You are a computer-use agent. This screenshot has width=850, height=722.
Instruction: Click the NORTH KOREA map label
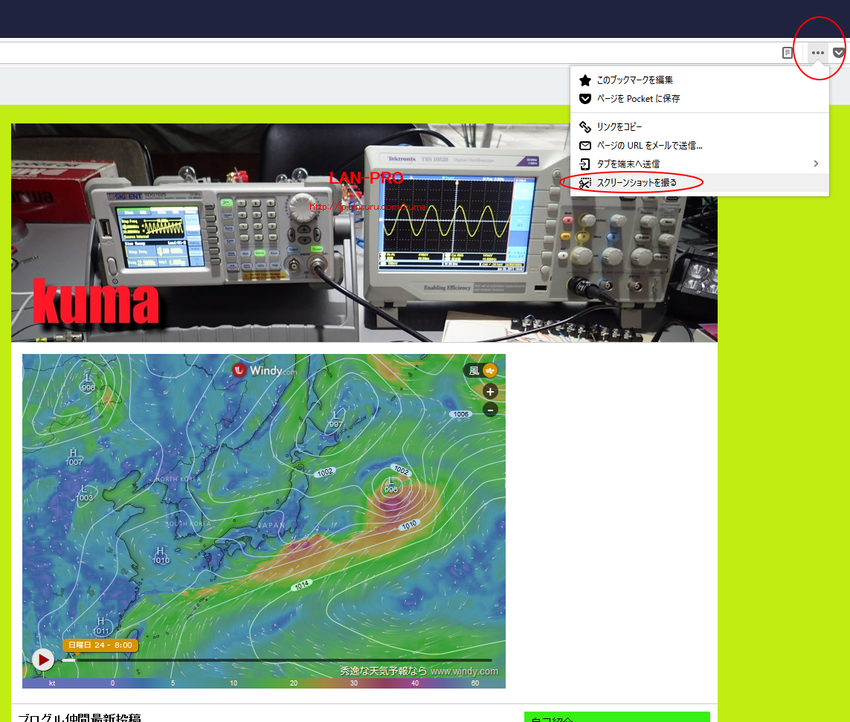[178, 479]
